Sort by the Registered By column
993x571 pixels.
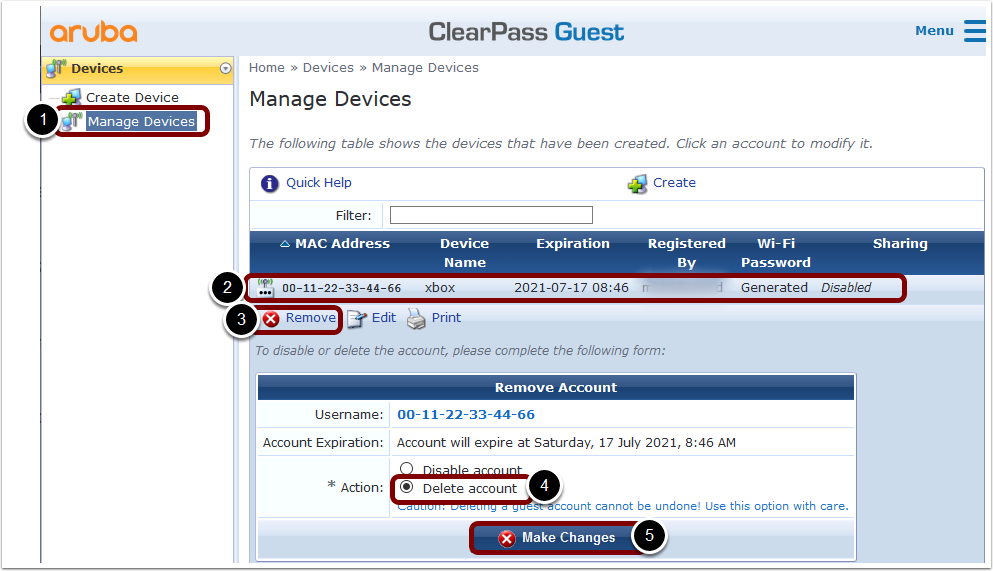tap(686, 253)
